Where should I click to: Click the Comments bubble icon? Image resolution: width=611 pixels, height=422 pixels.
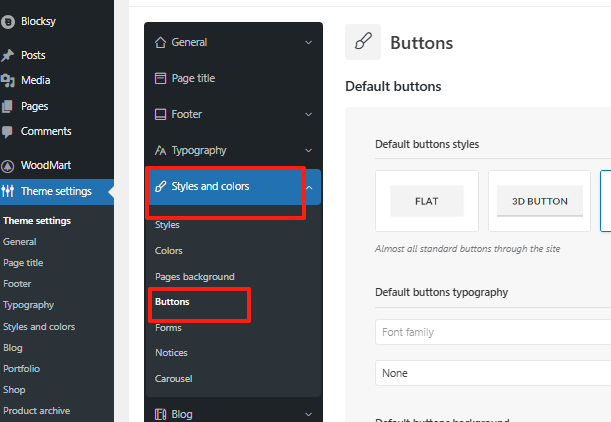[x=8, y=131]
